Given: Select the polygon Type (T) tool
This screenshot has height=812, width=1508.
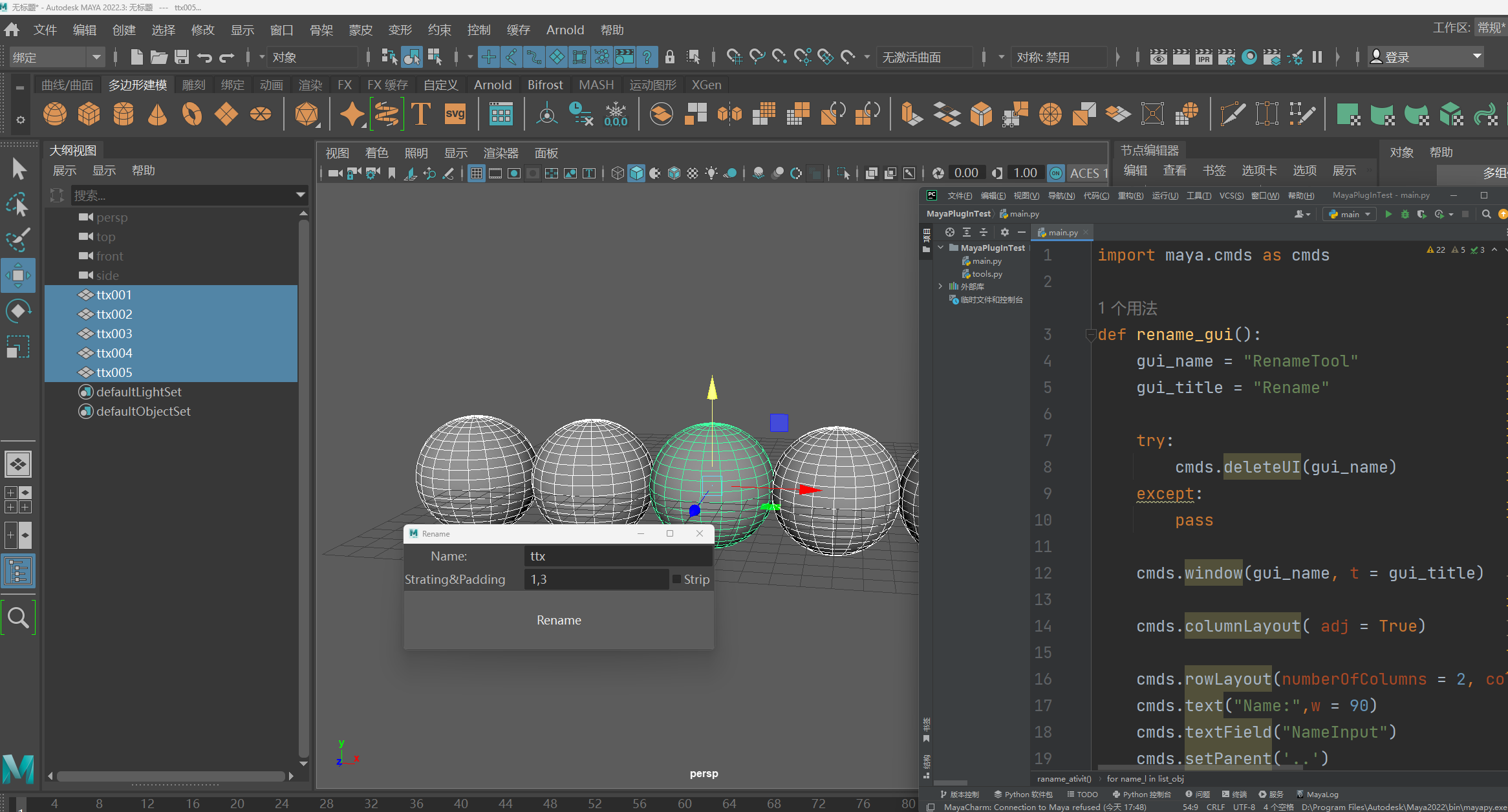Looking at the screenshot, I should click(x=421, y=114).
